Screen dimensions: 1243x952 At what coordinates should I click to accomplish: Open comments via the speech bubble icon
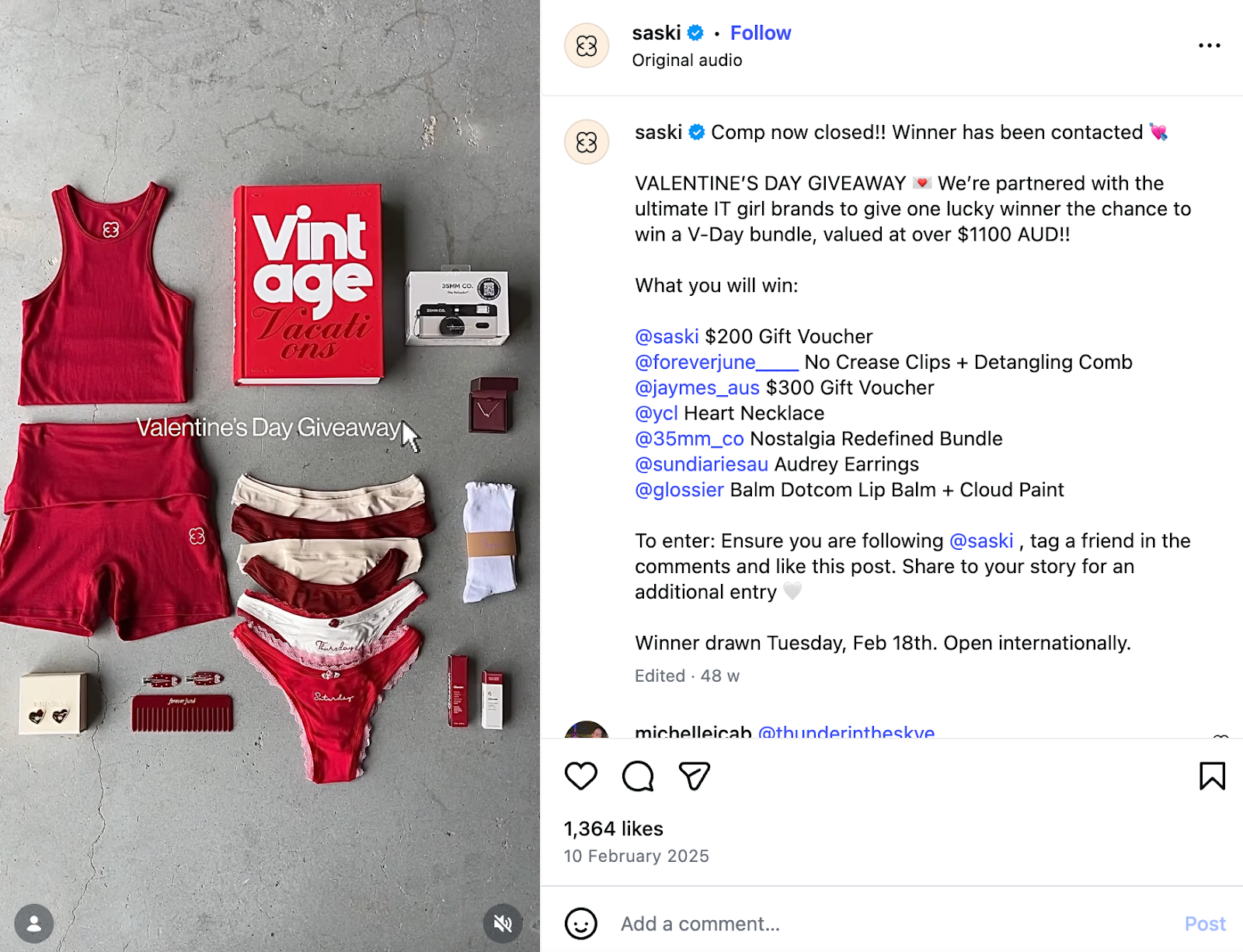637,775
